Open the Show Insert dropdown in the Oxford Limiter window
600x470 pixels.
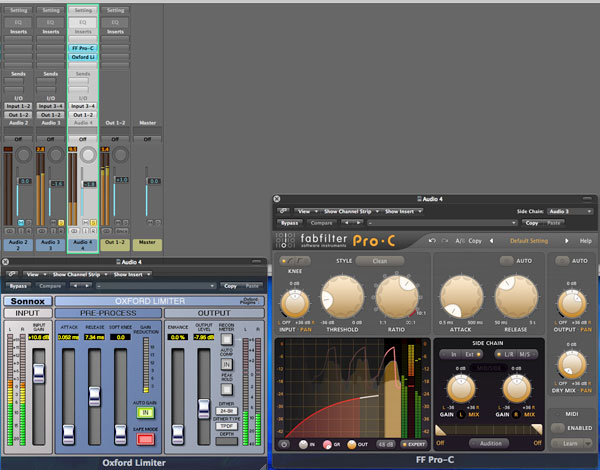[x=131, y=274]
